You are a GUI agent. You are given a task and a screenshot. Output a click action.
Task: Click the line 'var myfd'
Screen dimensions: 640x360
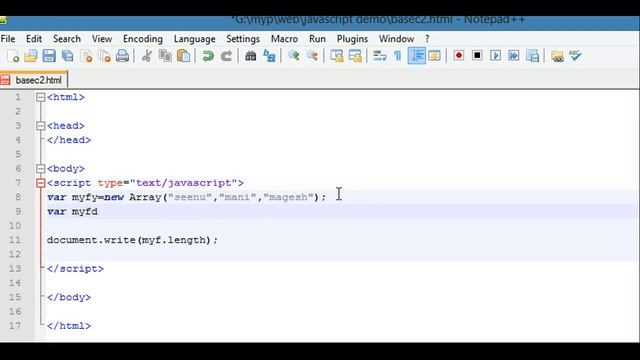[73, 211]
